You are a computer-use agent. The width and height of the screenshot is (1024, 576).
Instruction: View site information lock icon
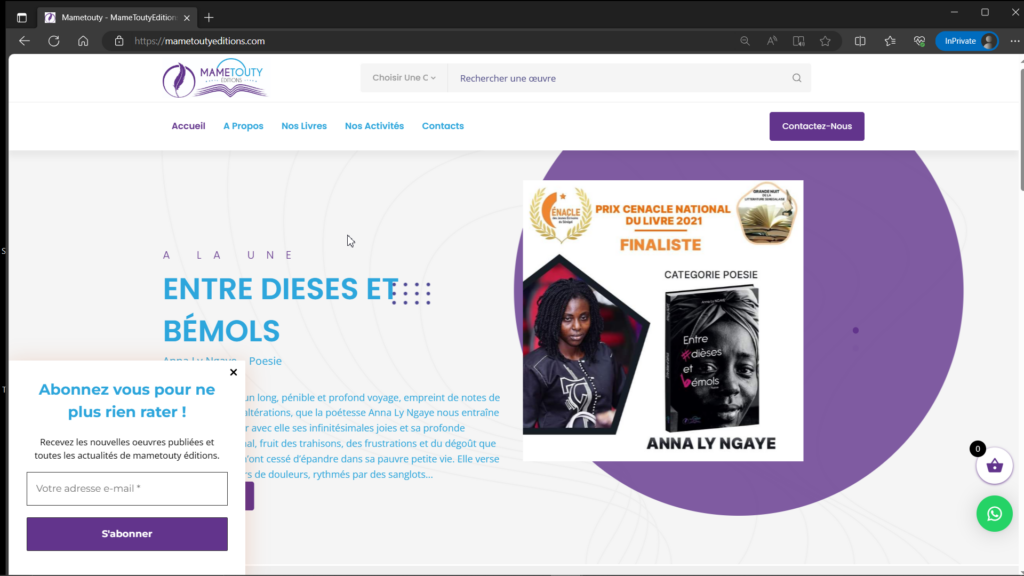click(119, 40)
